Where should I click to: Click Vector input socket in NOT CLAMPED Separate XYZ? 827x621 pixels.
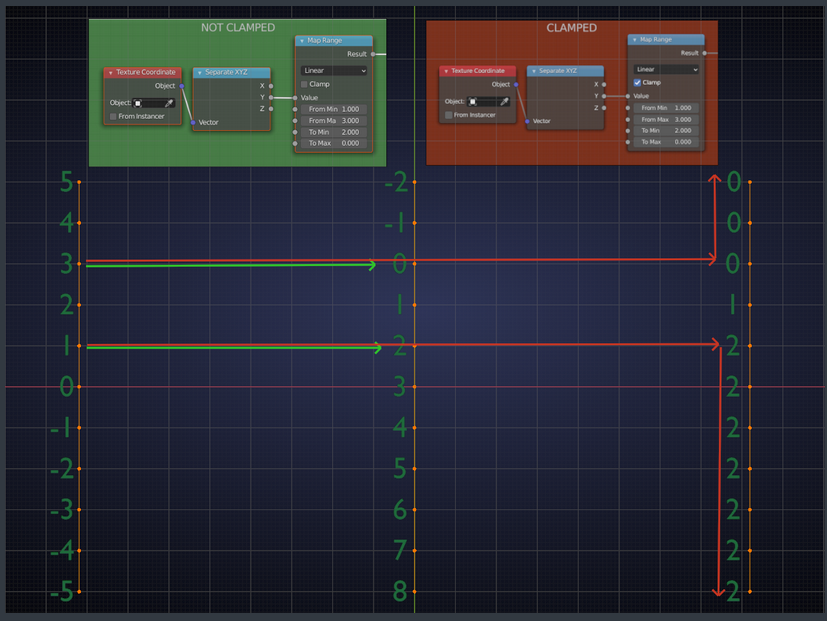tap(193, 122)
